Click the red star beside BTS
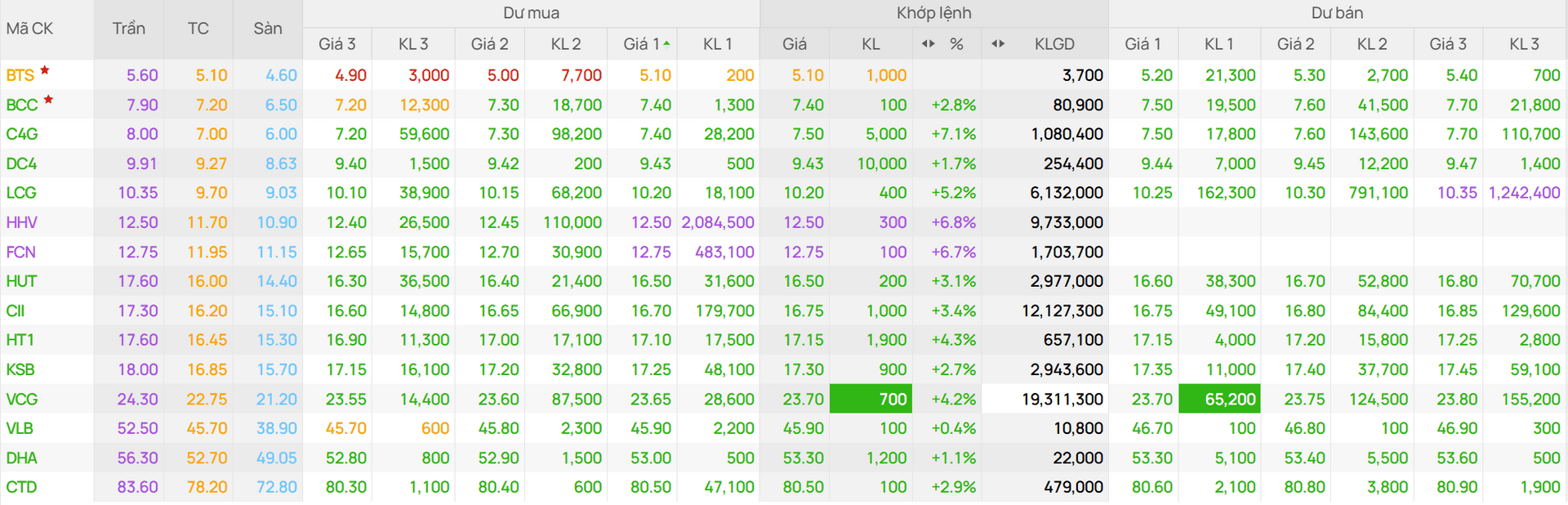This screenshot has height=505, width=1568. [x=45, y=70]
